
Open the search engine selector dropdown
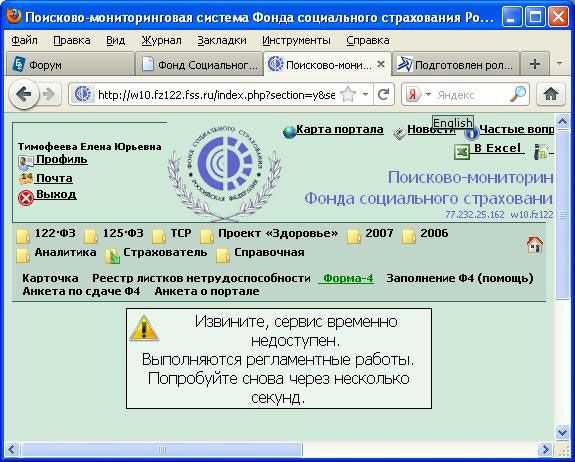click(428, 95)
